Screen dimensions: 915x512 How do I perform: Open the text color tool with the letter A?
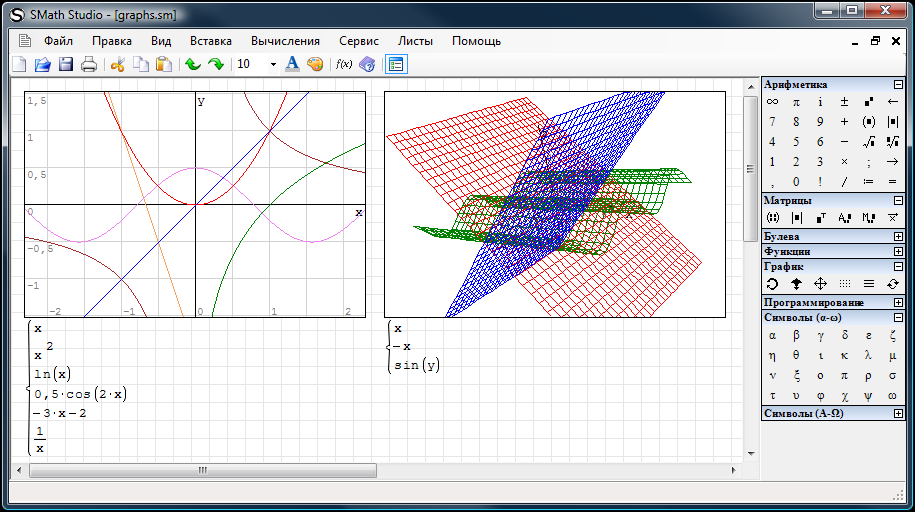pyautogui.click(x=292, y=64)
